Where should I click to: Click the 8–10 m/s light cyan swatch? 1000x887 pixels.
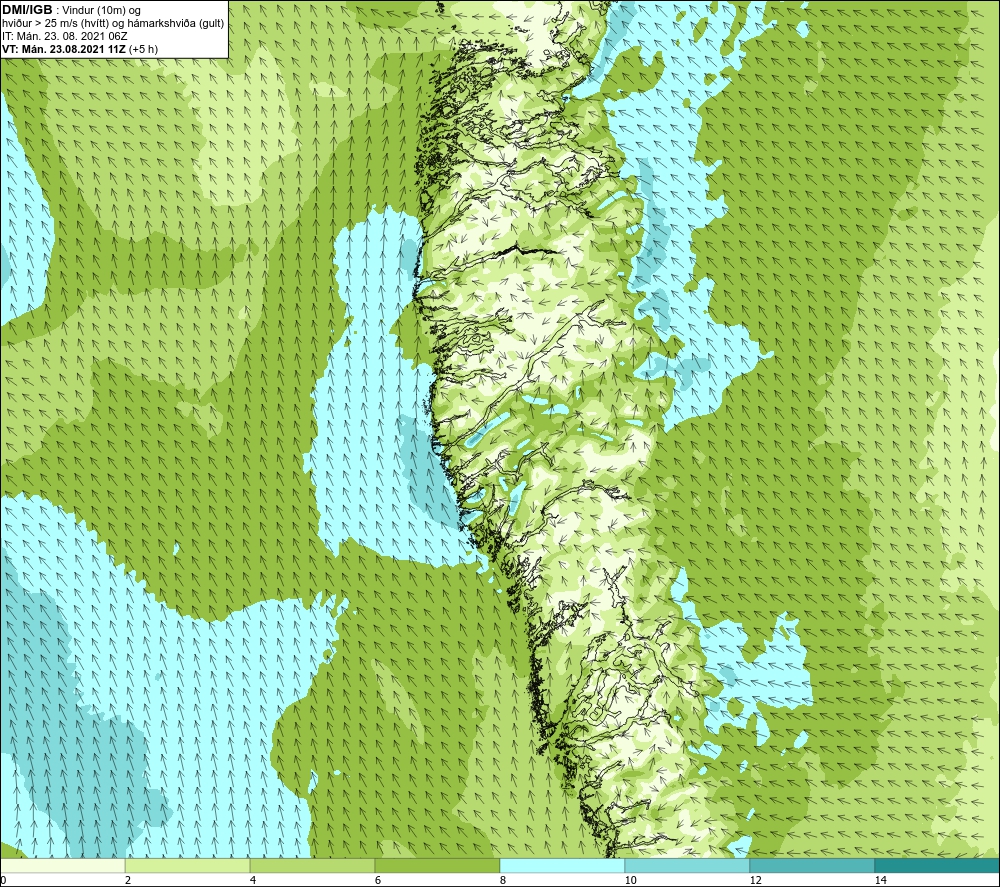coord(562,865)
